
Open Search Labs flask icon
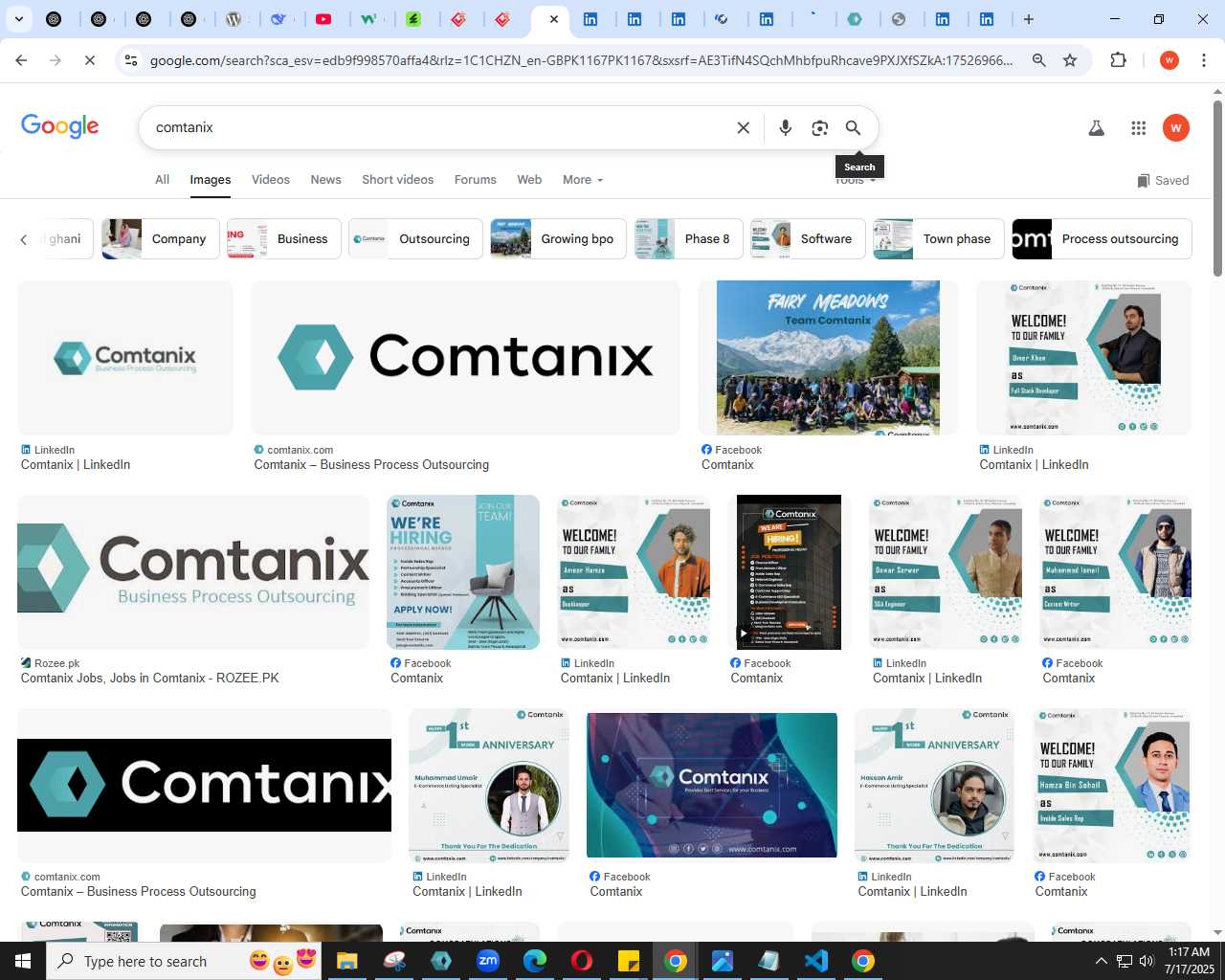[1097, 128]
